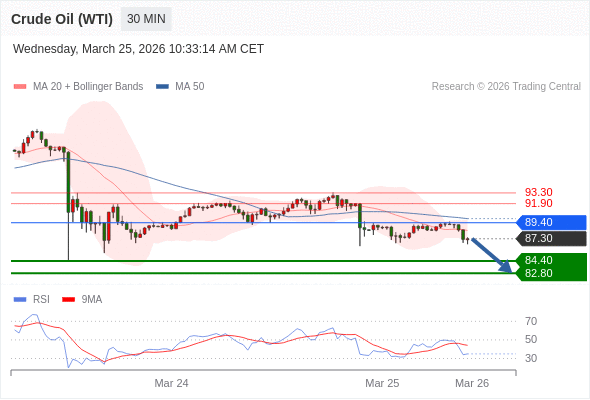Toggle the 9MA legend entry
590x400 pixels.
click(x=82, y=300)
